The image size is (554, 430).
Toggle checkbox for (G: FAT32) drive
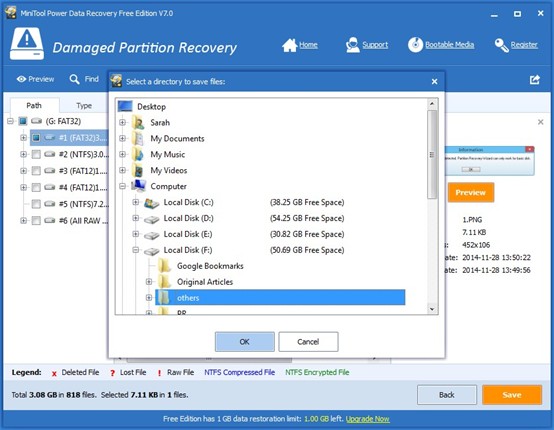23,121
